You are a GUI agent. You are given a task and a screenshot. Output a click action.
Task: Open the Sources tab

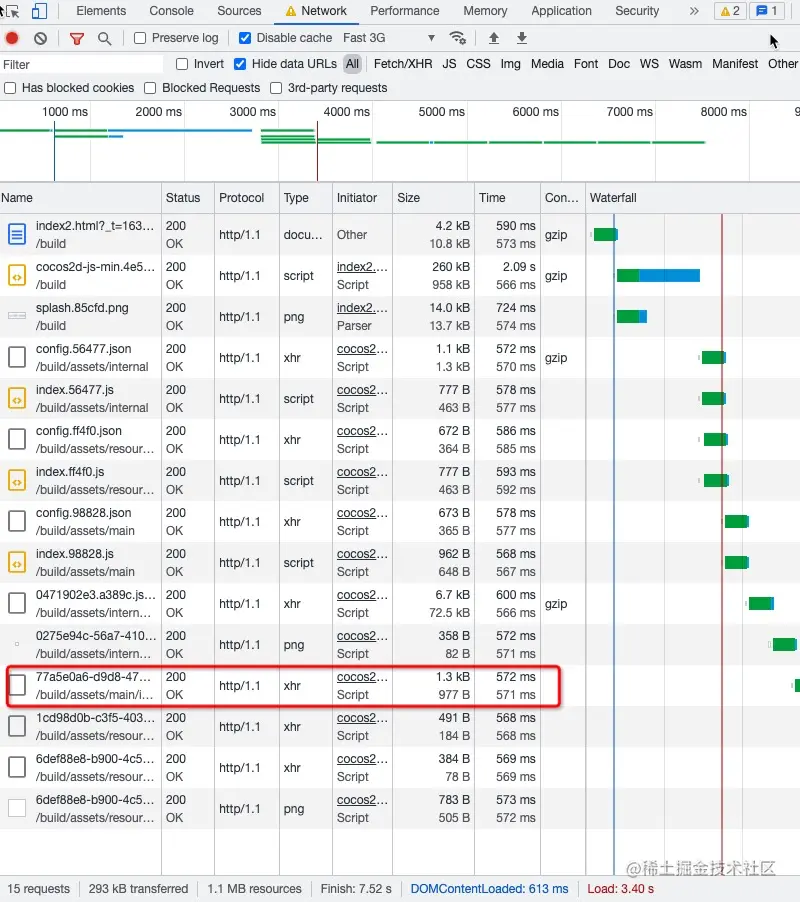(x=239, y=11)
